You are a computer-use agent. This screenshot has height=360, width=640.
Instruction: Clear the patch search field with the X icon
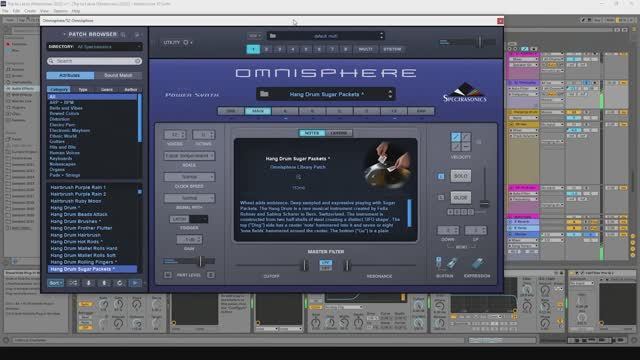click(138, 61)
